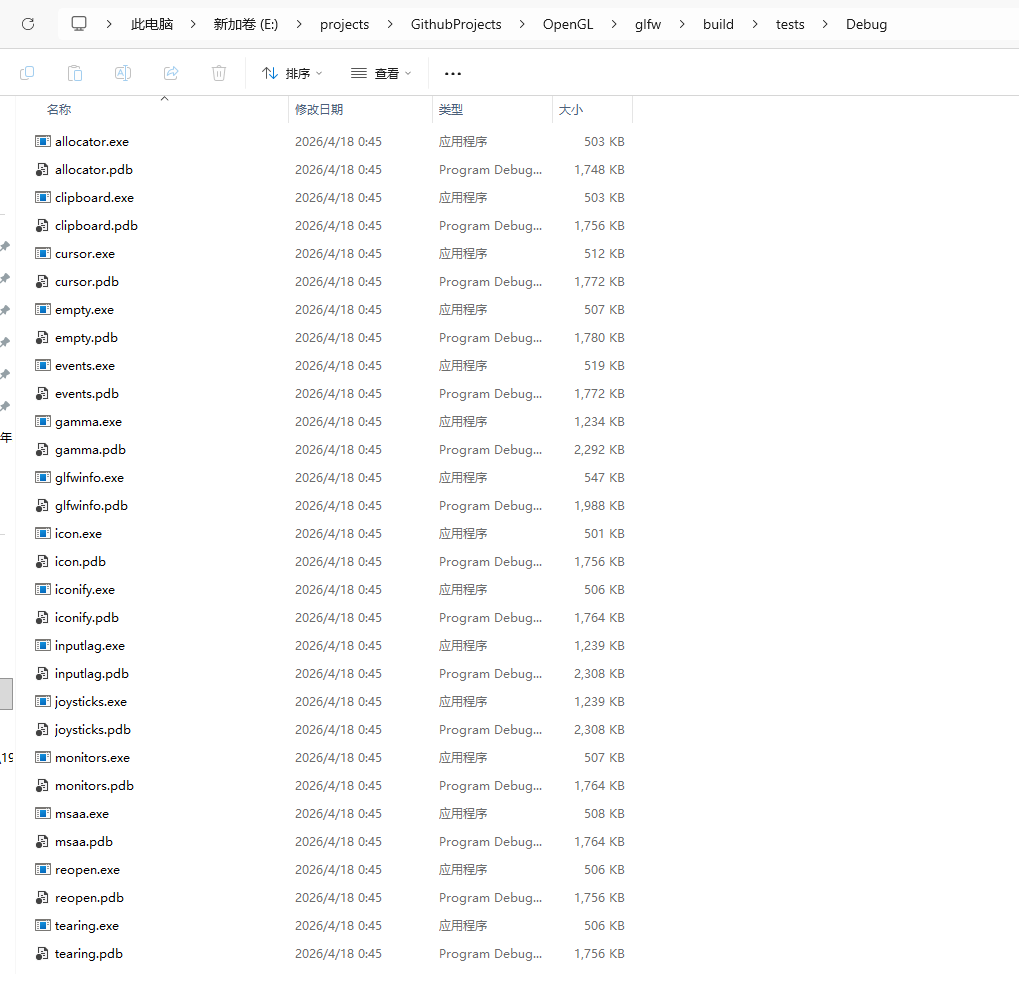Click the Debug breadcrumb segment

point(866,24)
